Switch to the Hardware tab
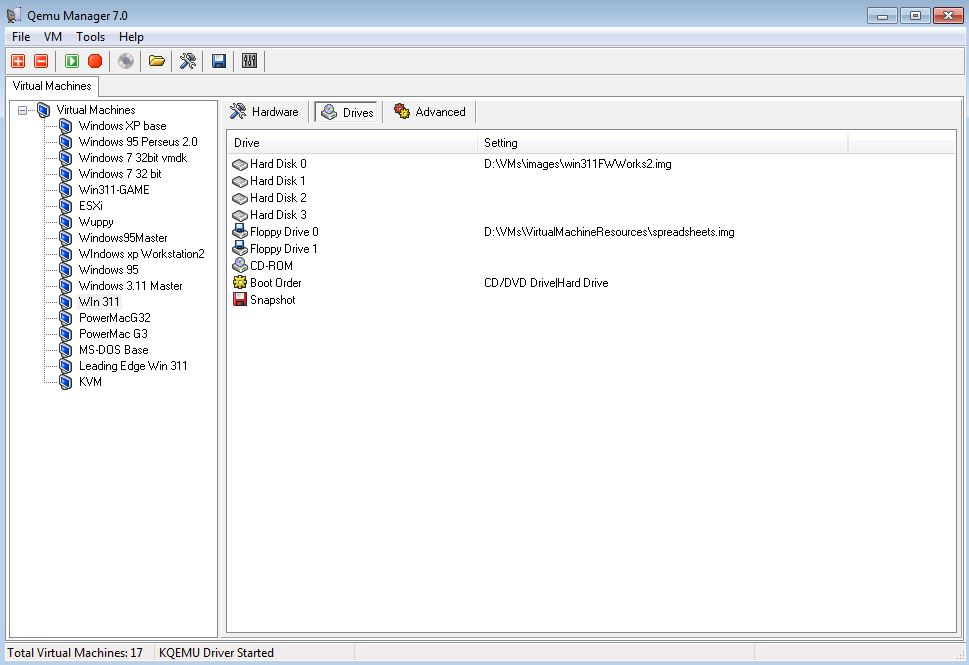This screenshot has height=665, width=969. (x=265, y=112)
